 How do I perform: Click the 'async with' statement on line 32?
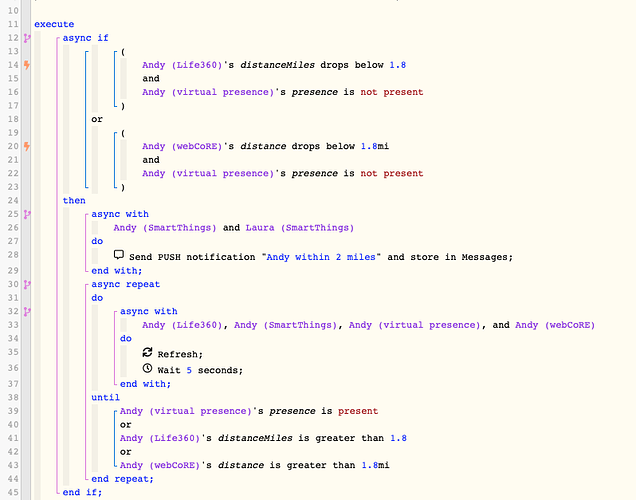tap(149, 311)
